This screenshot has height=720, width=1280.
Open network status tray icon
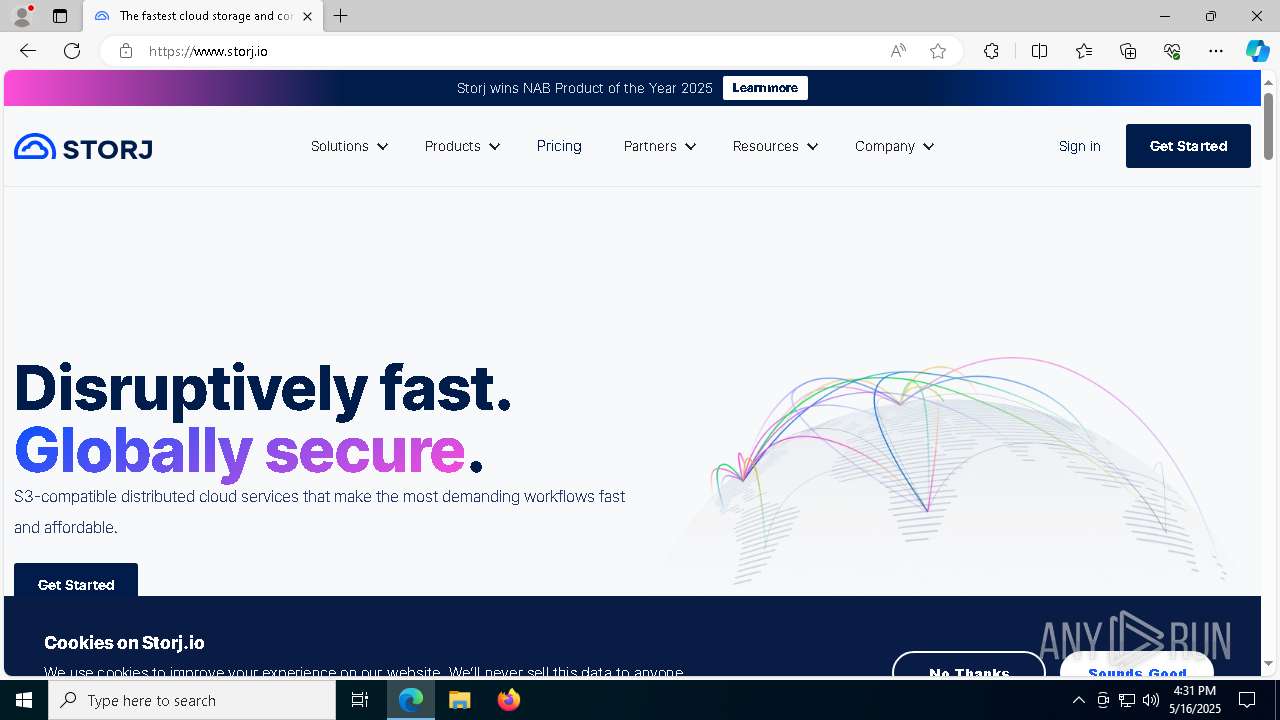1127,700
